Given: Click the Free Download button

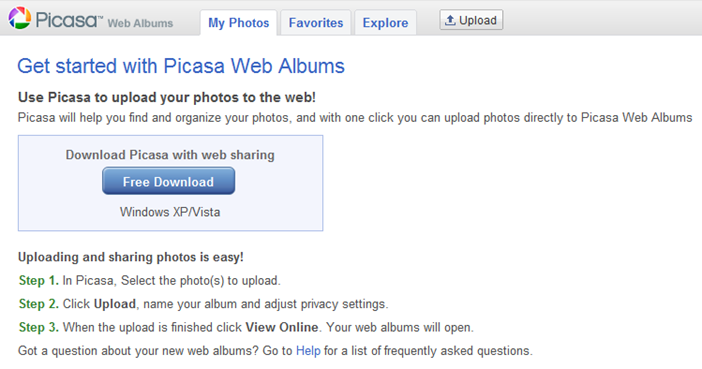Looking at the screenshot, I should pos(168,181).
